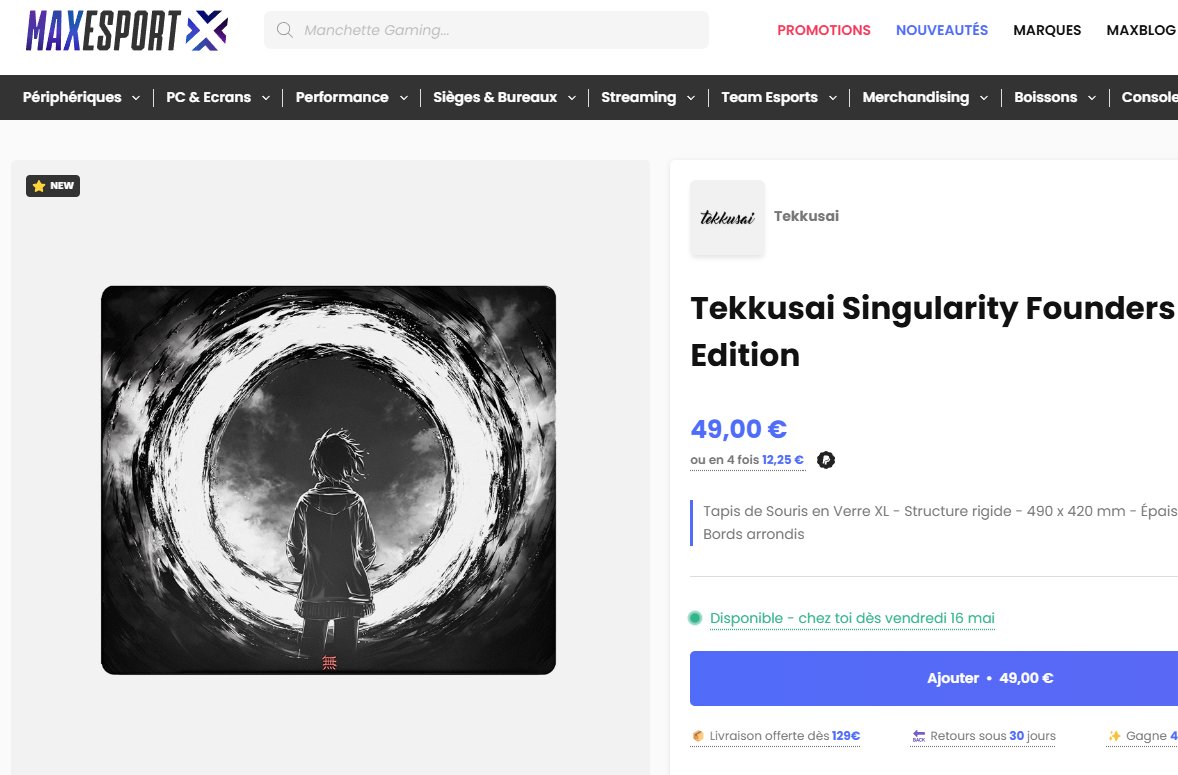This screenshot has width=1178, height=775.
Task: Click the MaxEsport logo
Action: pyautogui.click(x=126, y=31)
